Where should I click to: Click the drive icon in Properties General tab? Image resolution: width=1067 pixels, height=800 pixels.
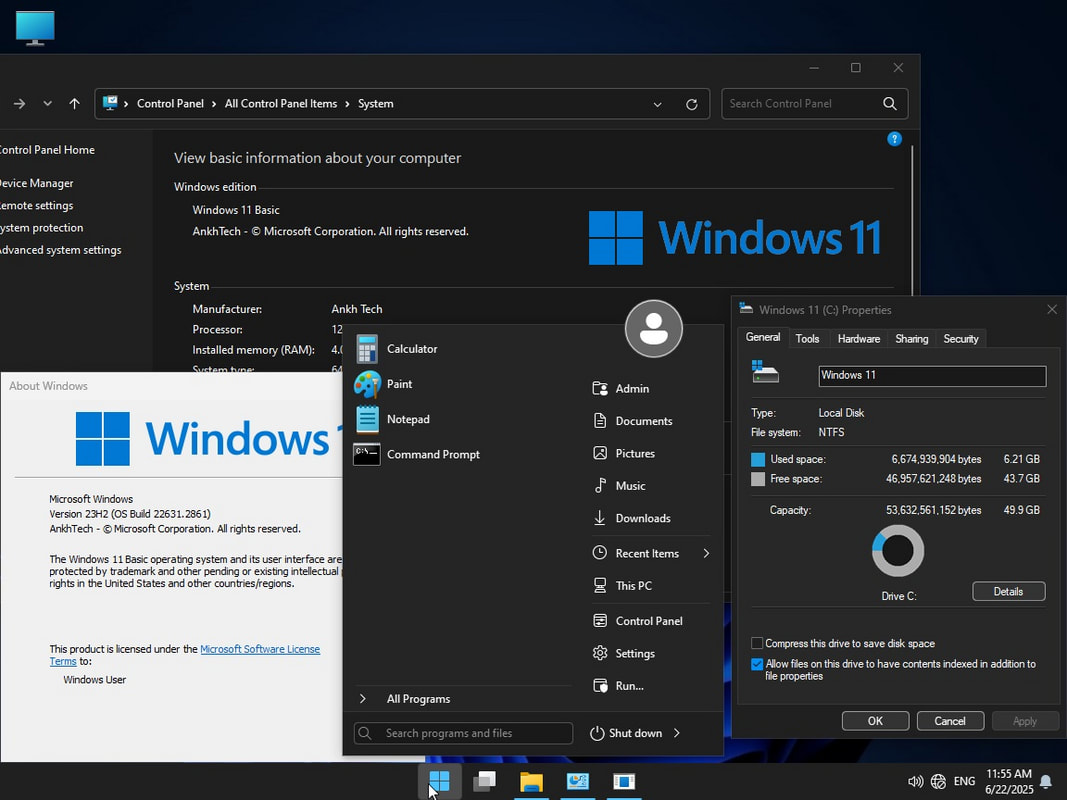pyautogui.click(x=765, y=372)
